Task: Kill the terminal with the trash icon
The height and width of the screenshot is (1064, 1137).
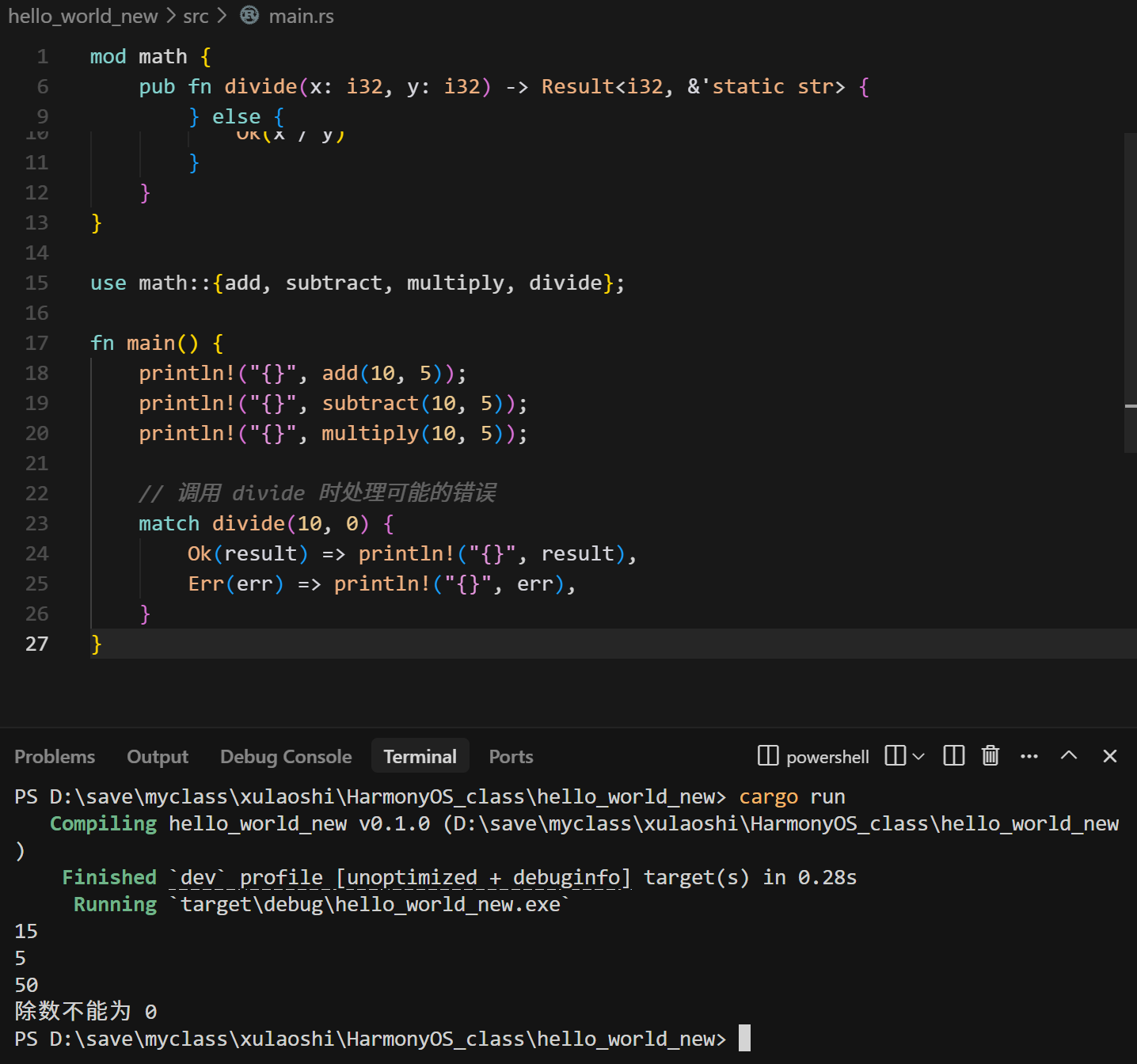Action: (x=991, y=756)
